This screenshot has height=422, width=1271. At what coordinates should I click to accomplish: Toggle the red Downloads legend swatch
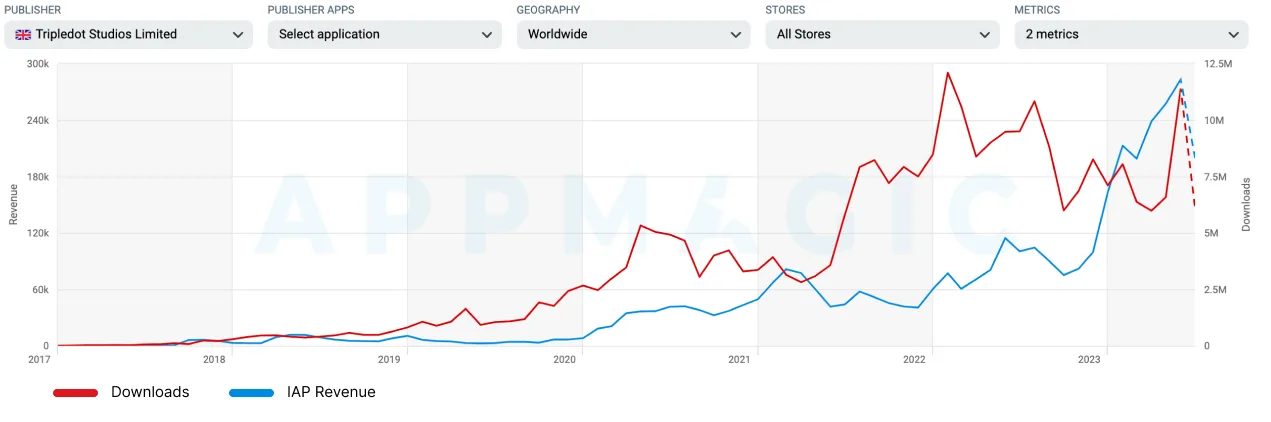click(x=75, y=393)
